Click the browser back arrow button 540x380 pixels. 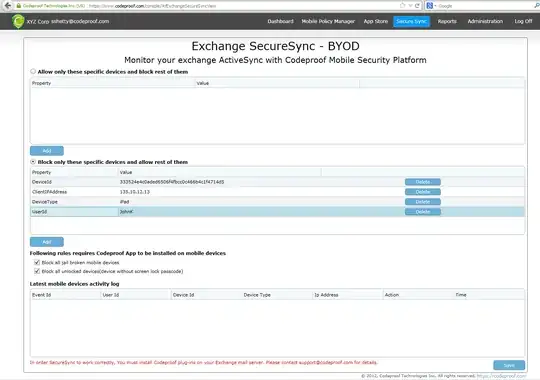(8, 6)
